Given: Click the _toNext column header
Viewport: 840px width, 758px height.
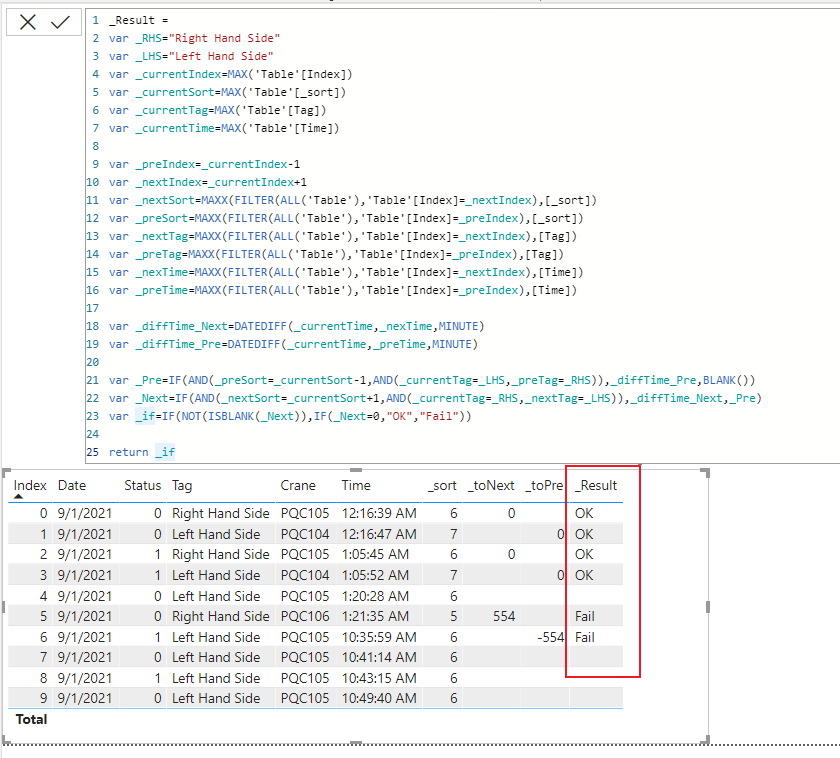Looking at the screenshot, I should (x=491, y=485).
